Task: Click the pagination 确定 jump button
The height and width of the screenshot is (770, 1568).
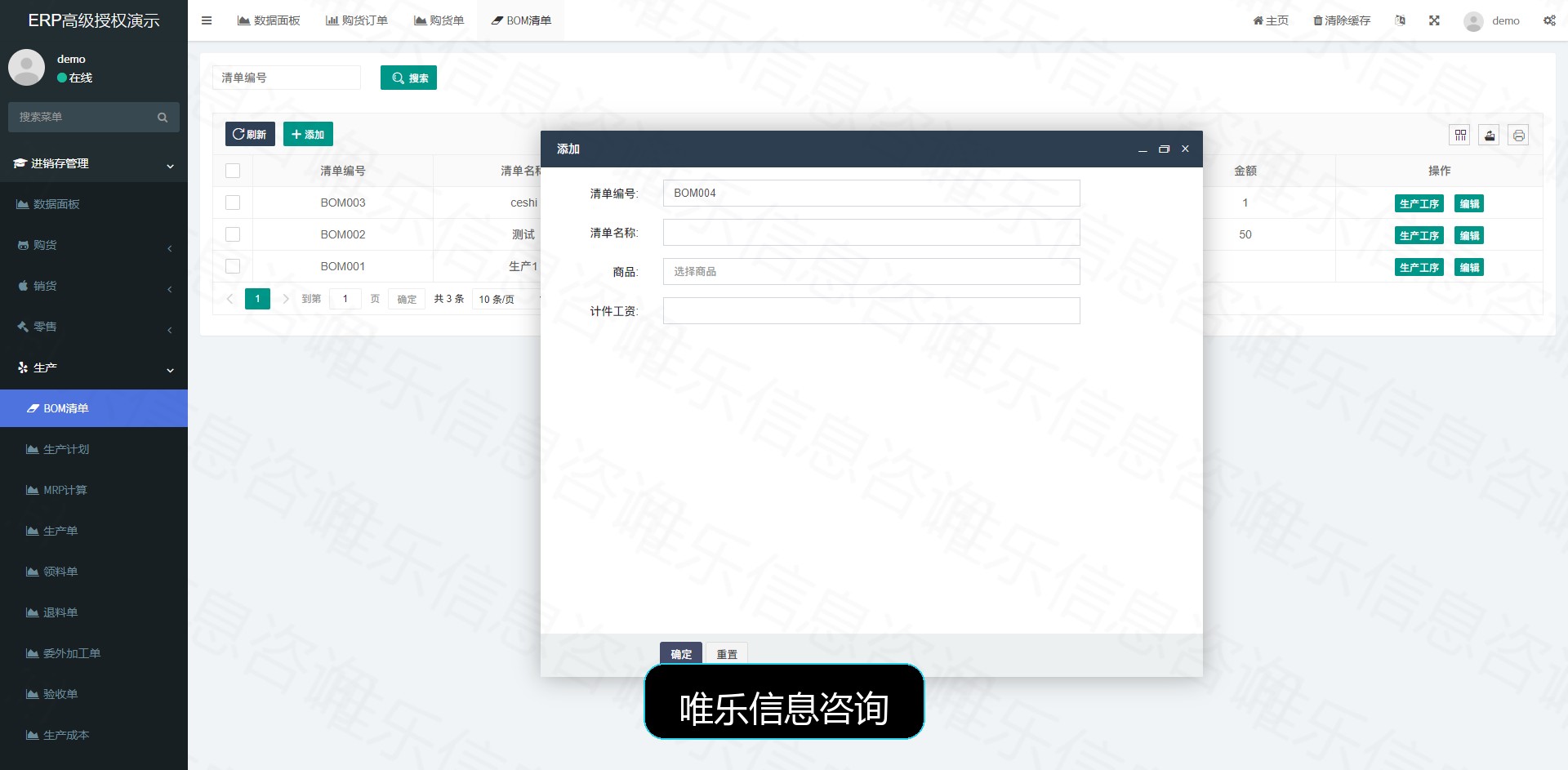Action: (407, 300)
